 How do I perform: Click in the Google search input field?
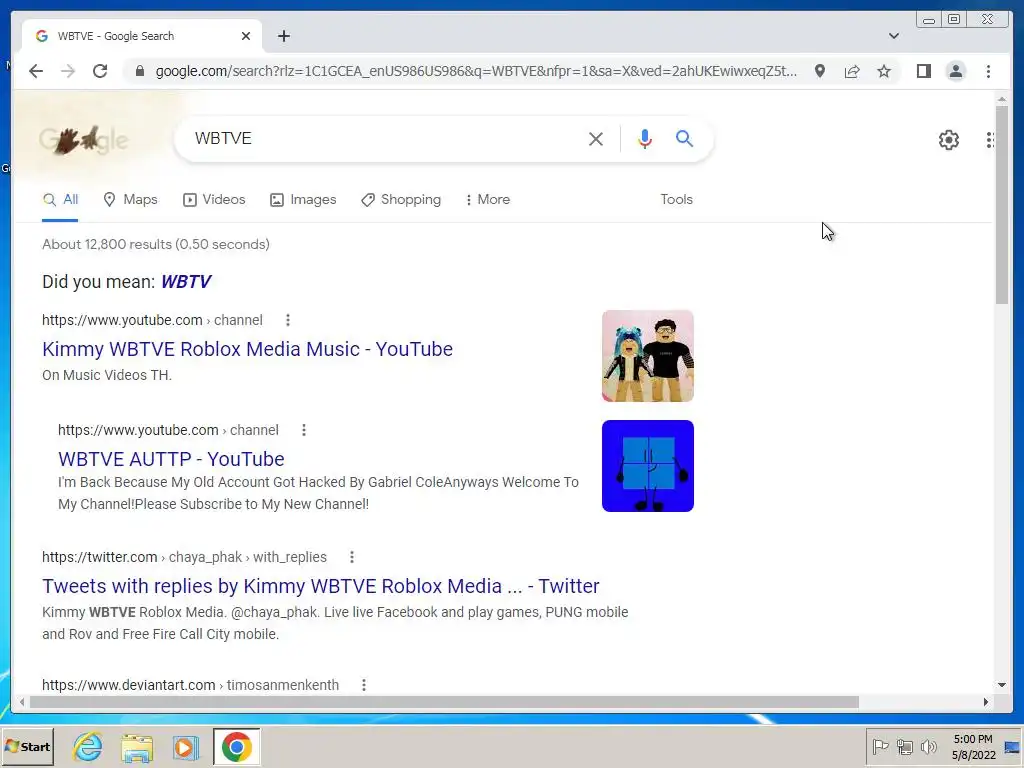click(385, 138)
